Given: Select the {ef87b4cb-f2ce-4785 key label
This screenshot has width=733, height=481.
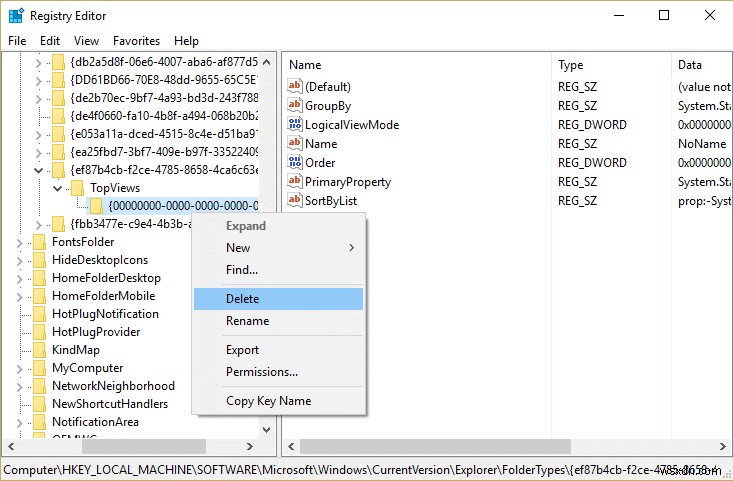Looking at the screenshot, I should pyautogui.click(x=165, y=170).
